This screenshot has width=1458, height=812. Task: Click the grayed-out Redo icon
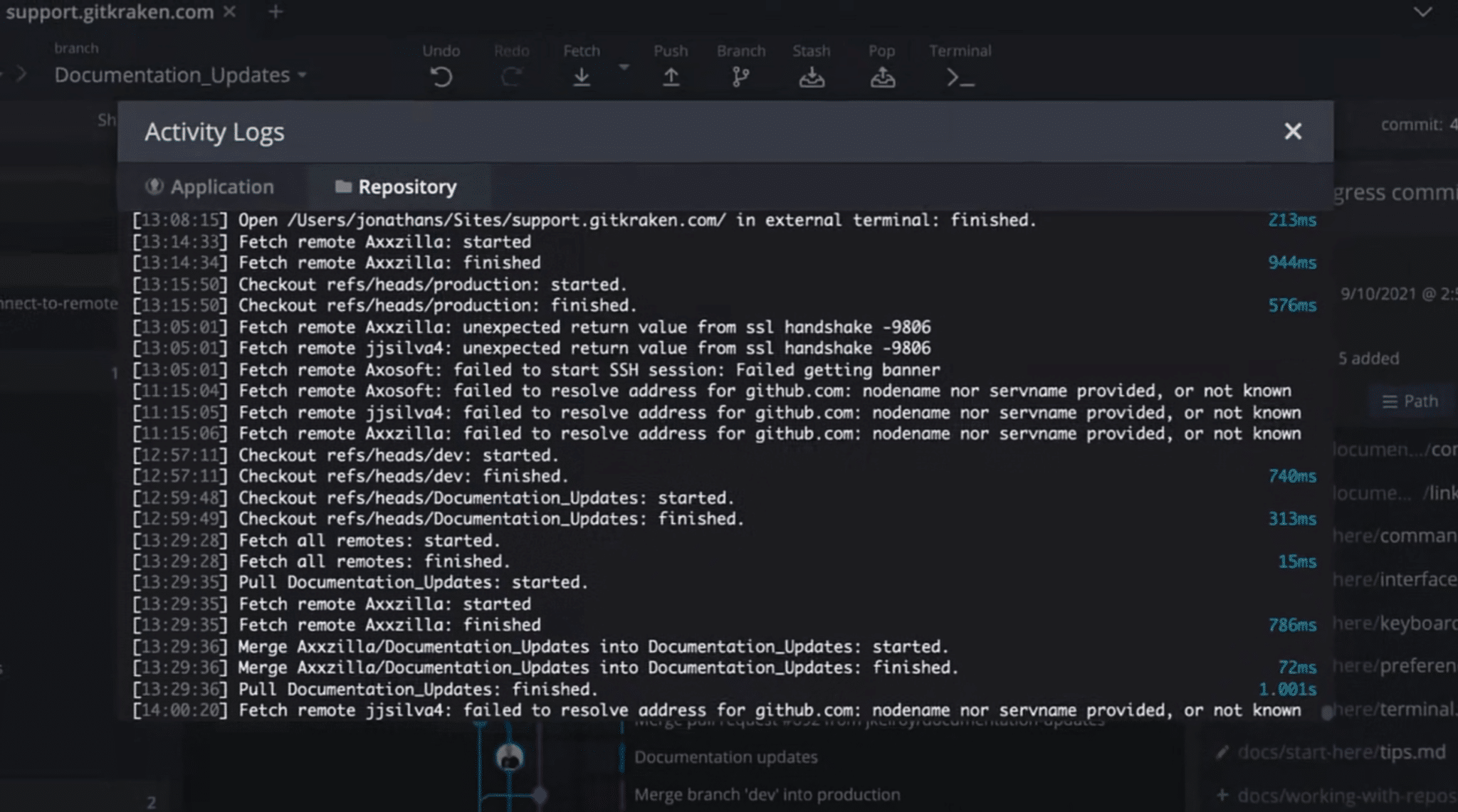pos(511,76)
